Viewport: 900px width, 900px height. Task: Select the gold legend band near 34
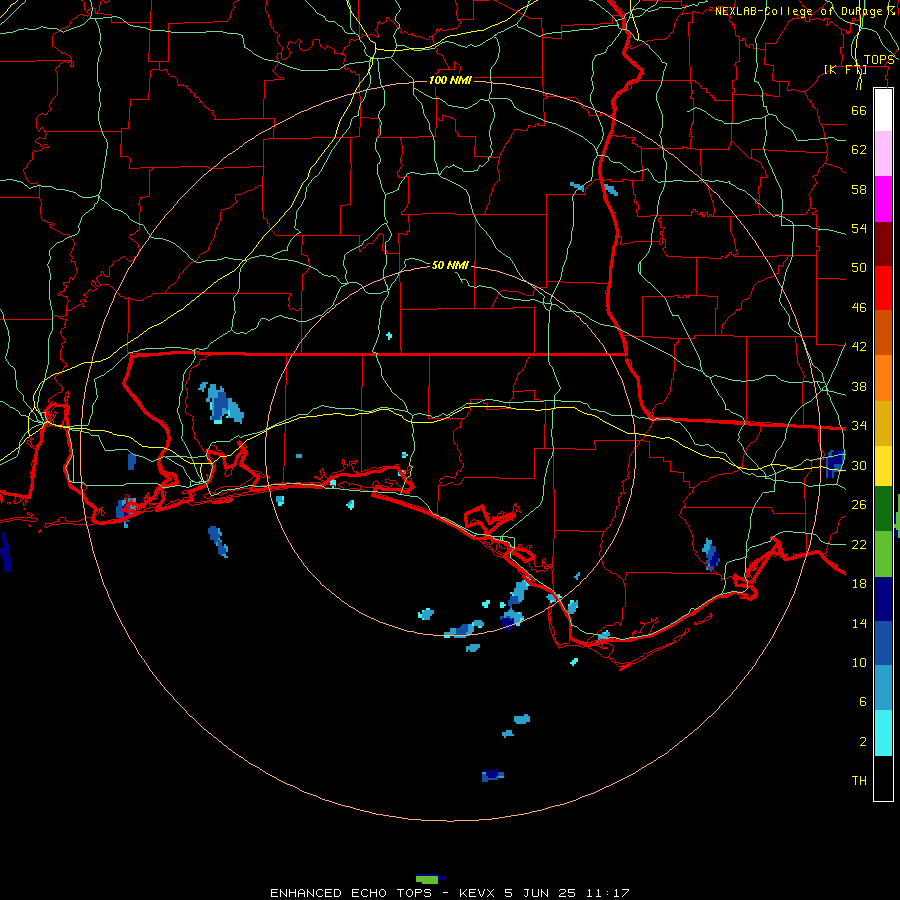pos(883,423)
